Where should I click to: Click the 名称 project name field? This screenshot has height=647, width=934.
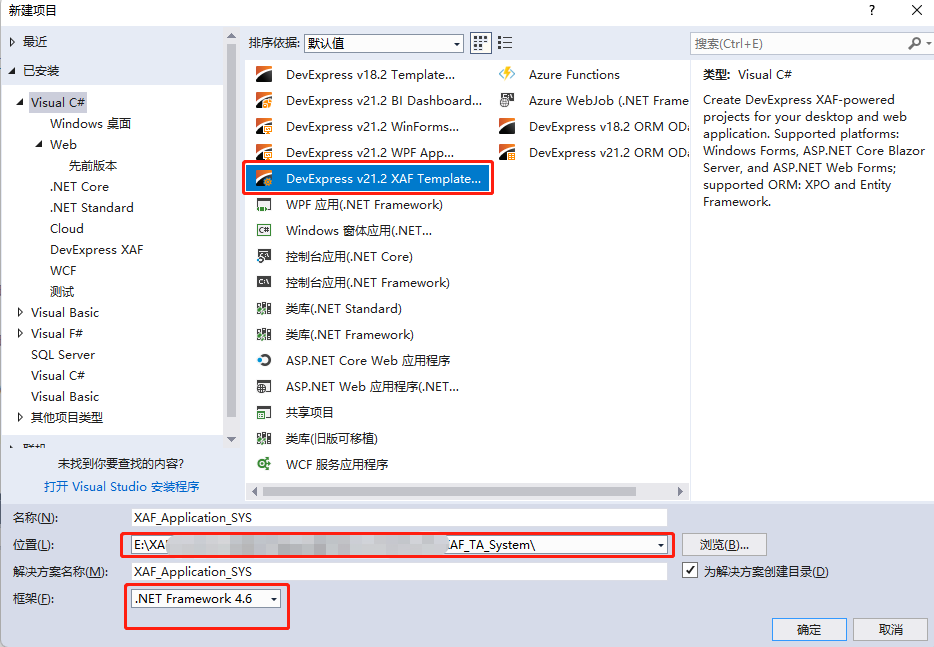point(400,517)
